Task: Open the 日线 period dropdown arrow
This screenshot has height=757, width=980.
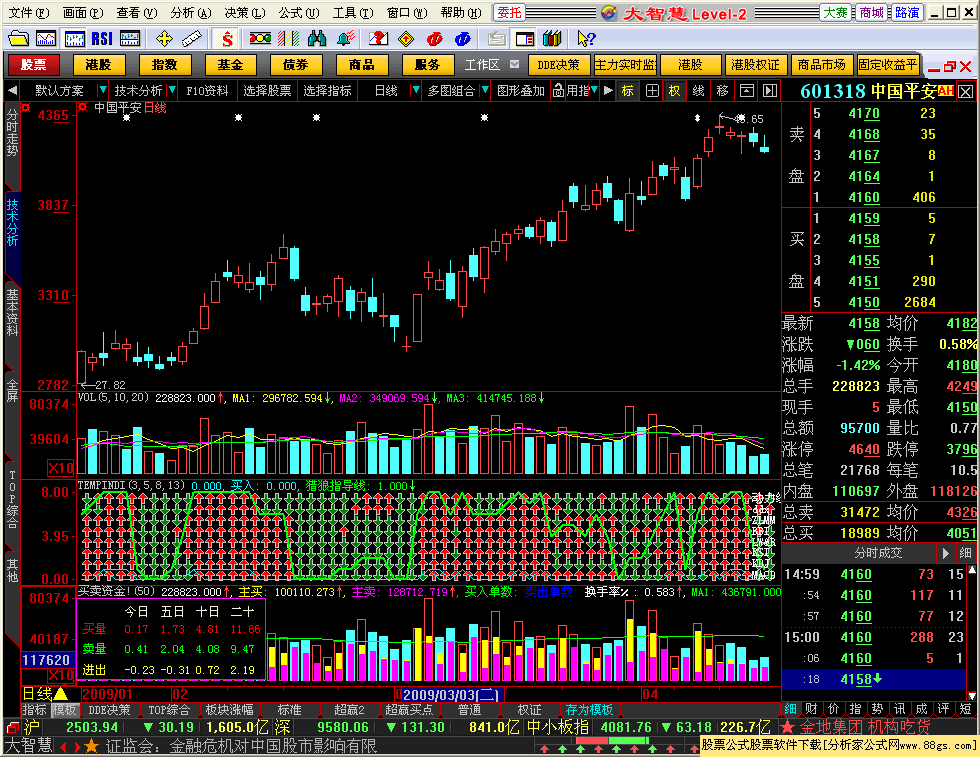Action: 414,91
